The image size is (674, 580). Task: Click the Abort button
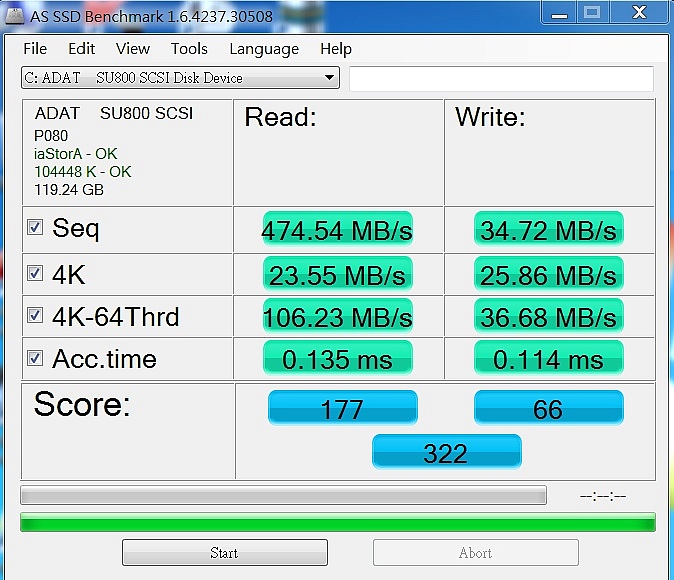pos(475,552)
